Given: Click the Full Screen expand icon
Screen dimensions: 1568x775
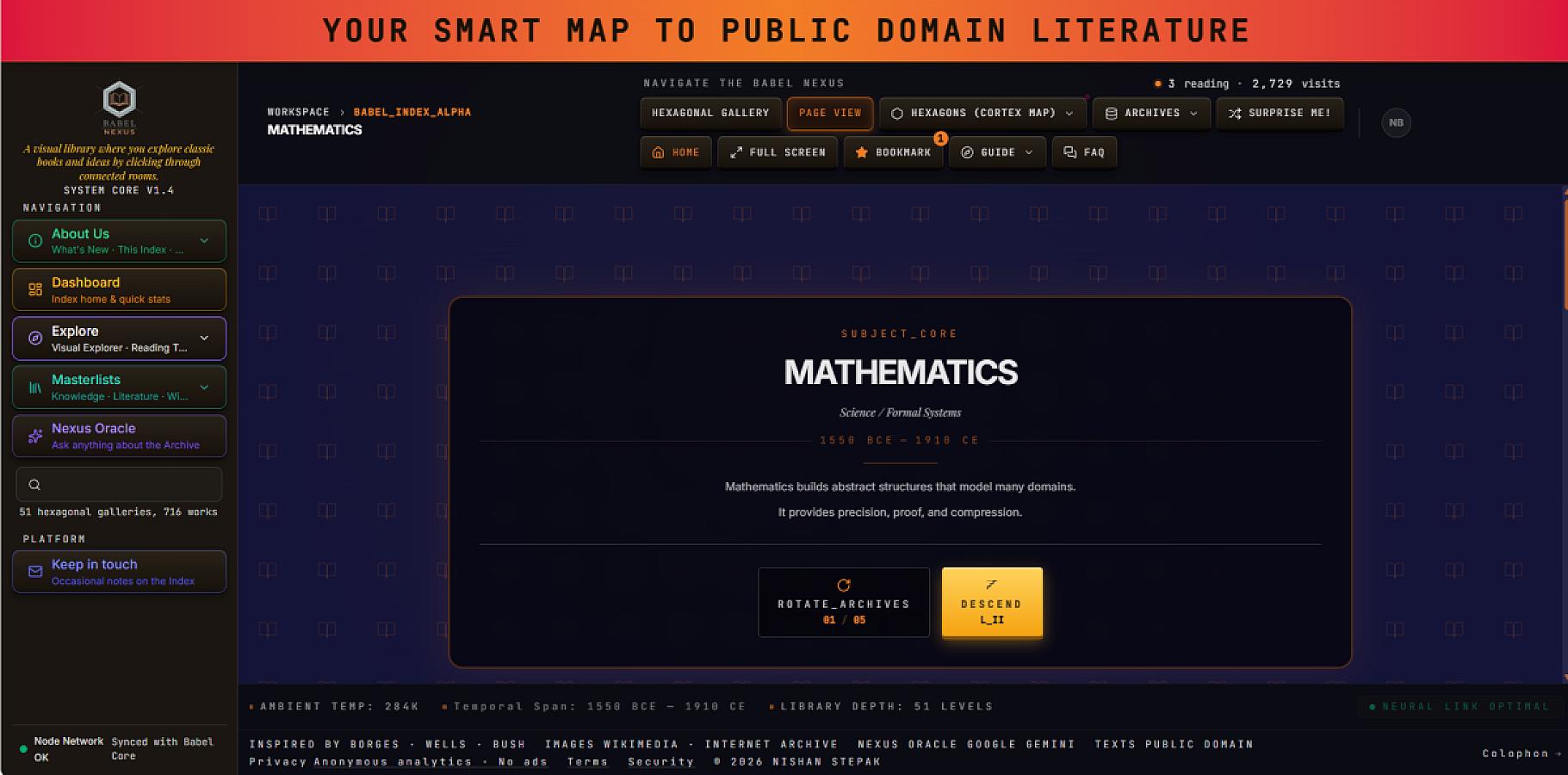Looking at the screenshot, I should 736,152.
